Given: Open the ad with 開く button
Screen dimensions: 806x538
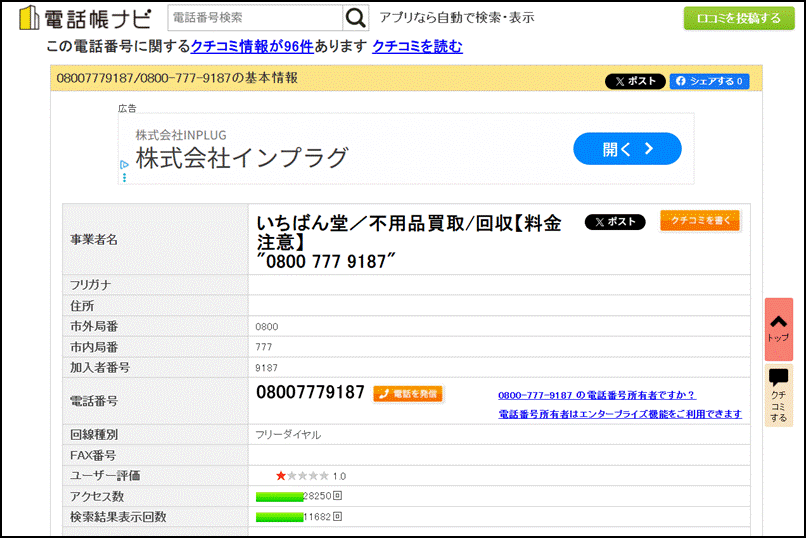Looking at the screenshot, I should [627, 149].
